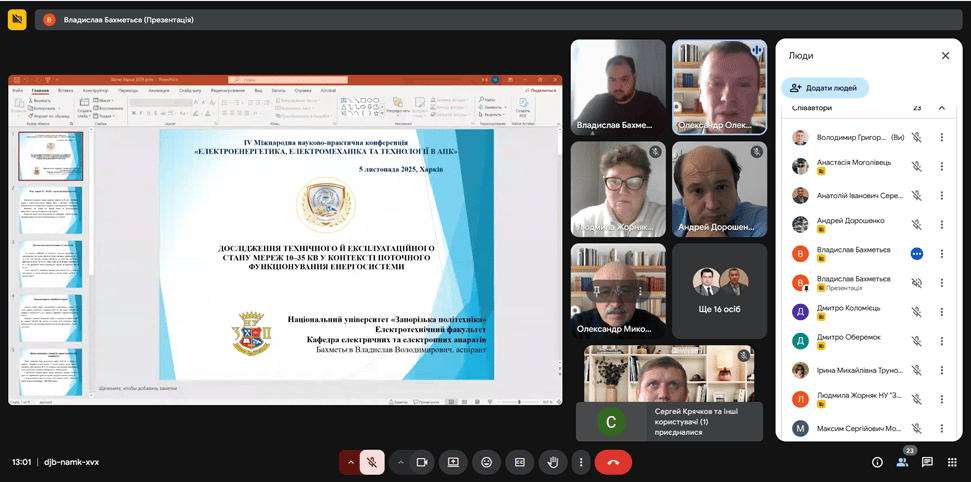Expand audio settings arrow beside microphone
The image size is (971, 482).
350,462
